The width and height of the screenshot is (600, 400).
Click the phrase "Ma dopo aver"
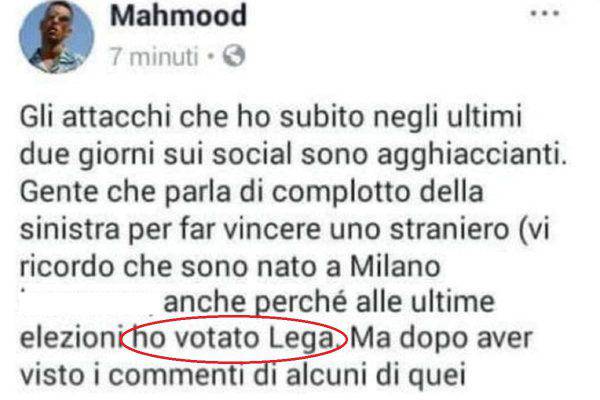442,338
